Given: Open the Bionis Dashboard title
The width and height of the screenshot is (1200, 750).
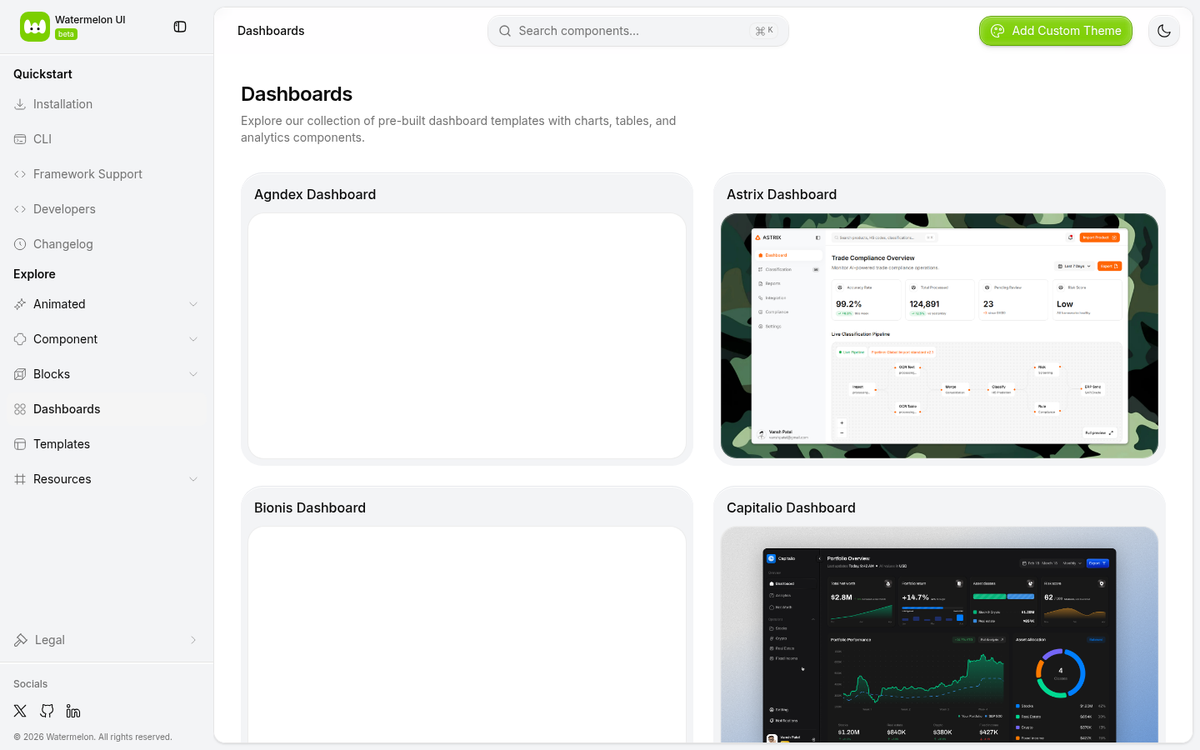Looking at the screenshot, I should pos(310,508).
